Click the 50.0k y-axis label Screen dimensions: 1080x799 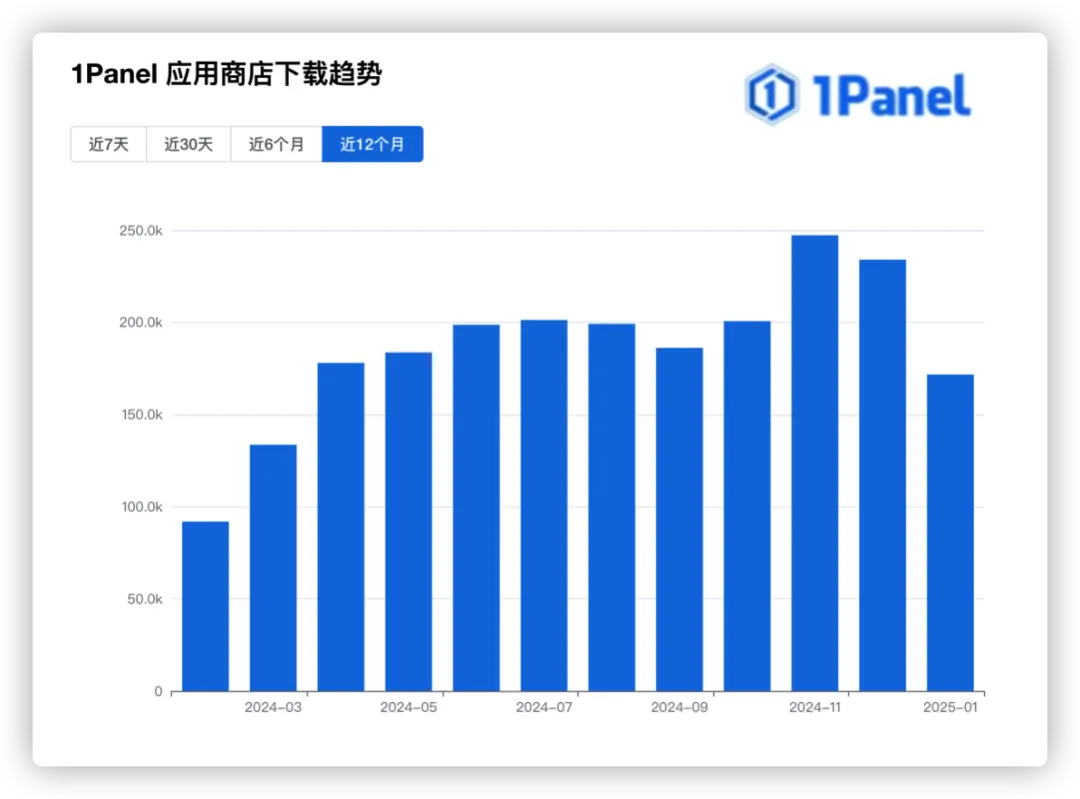145,599
